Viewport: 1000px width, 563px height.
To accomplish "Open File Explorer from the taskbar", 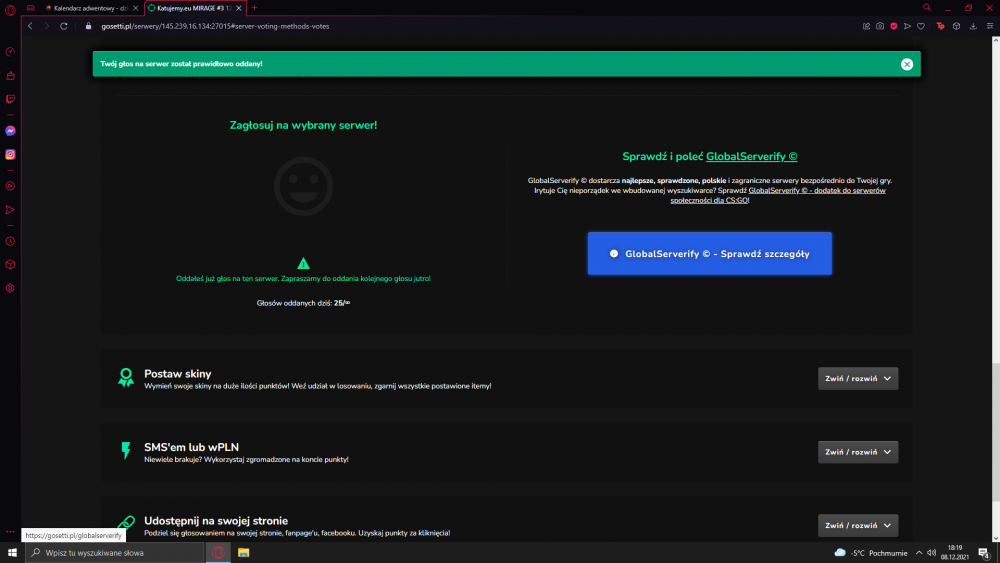I will tap(243, 553).
